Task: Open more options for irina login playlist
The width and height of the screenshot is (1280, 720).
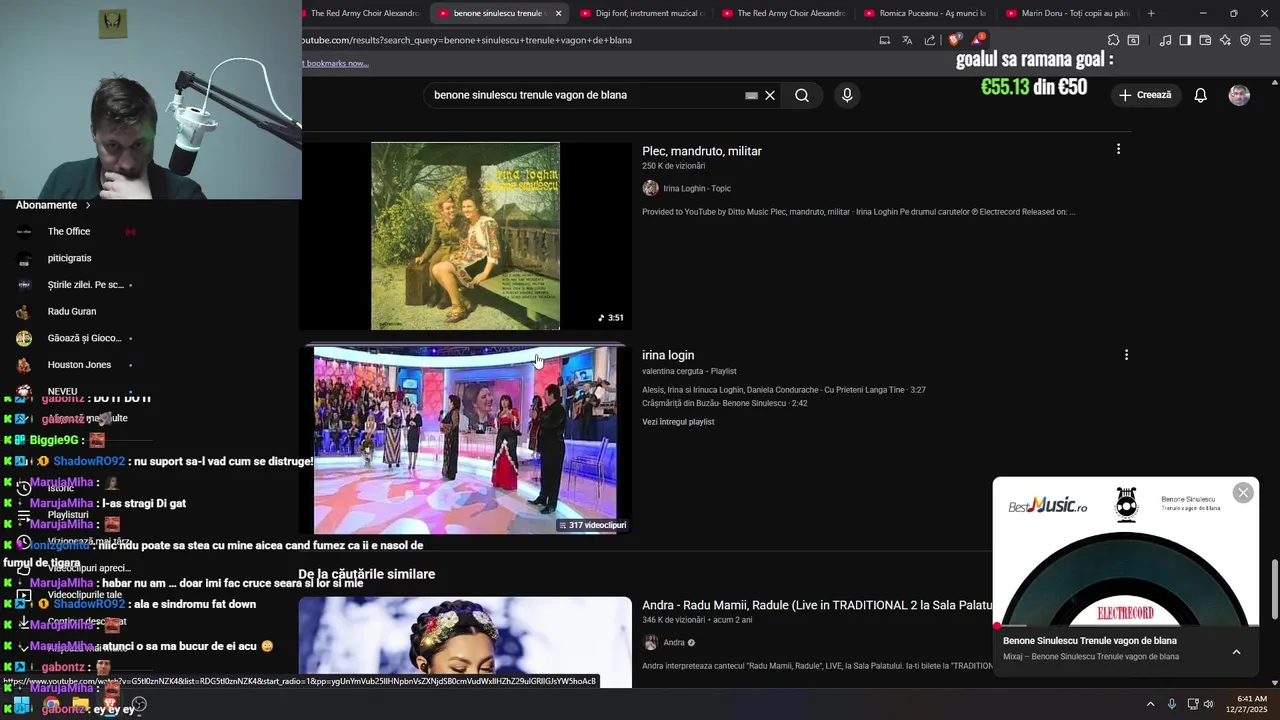Action: pos(1126,355)
